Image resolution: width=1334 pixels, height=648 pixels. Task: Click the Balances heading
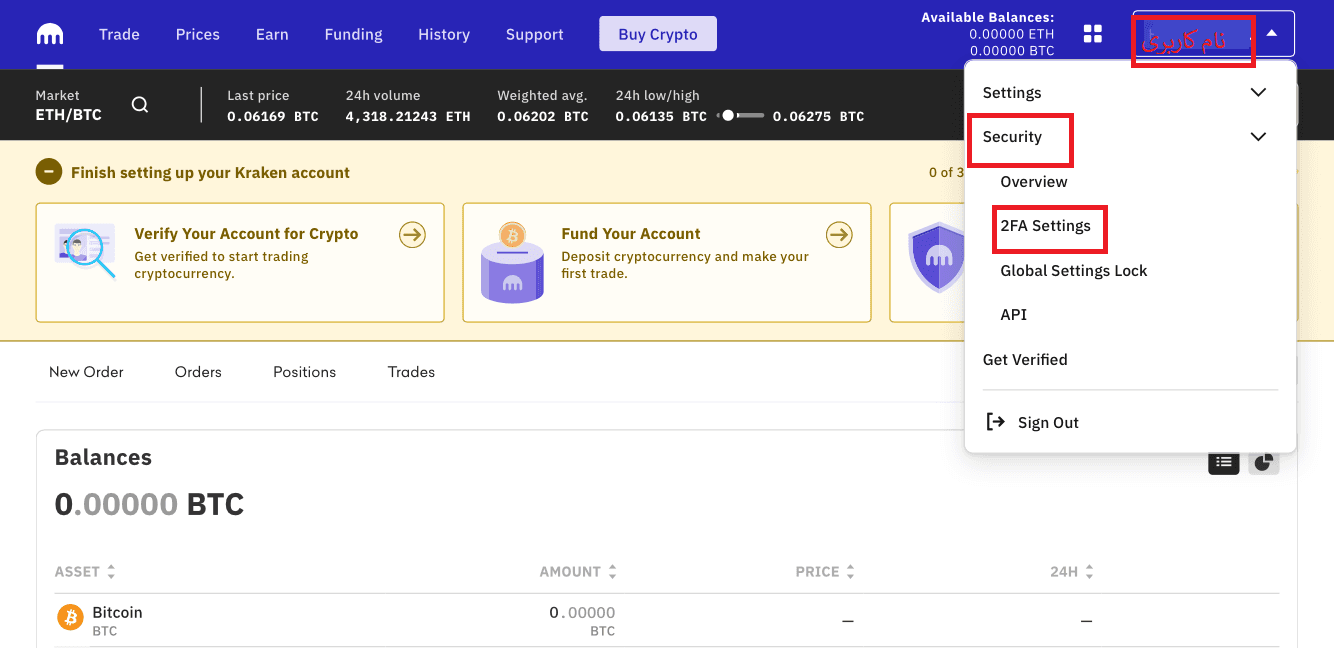[103, 458]
